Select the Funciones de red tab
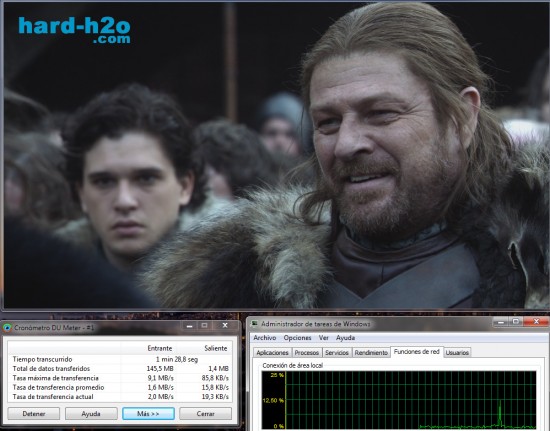The height and width of the screenshot is (431, 550). tap(417, 351)
